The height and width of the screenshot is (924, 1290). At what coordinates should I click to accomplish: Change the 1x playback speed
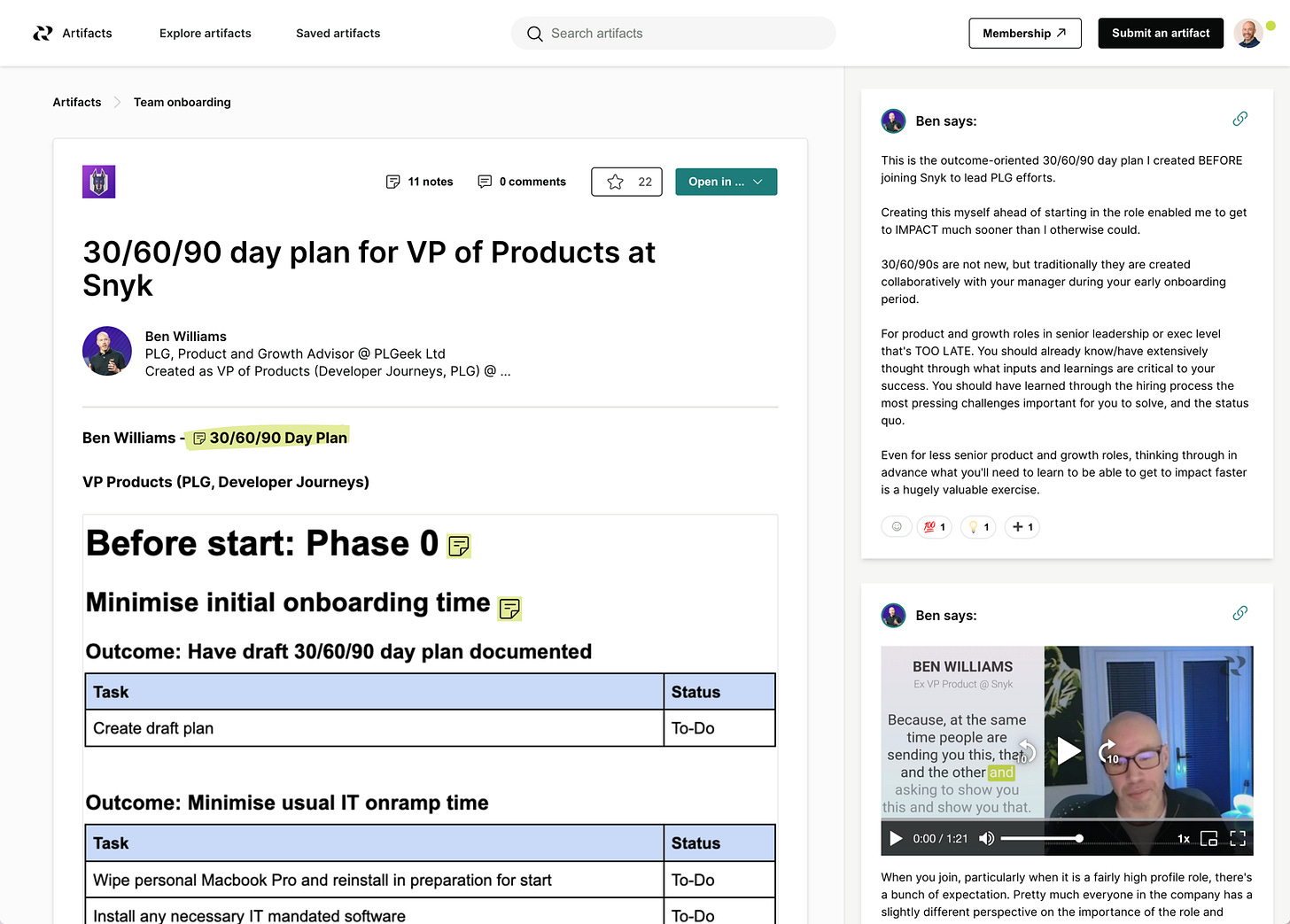pos(1183,838)
